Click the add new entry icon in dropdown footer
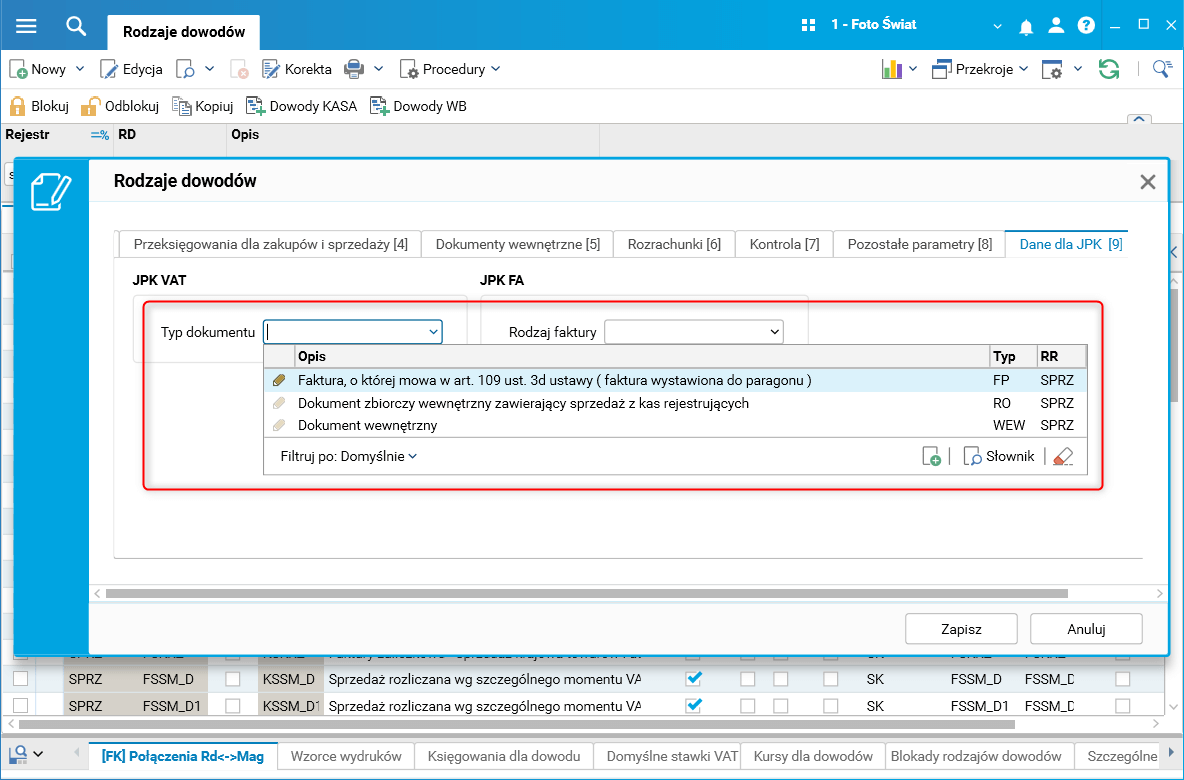The image size is (1184, 780). coord(932,456)
